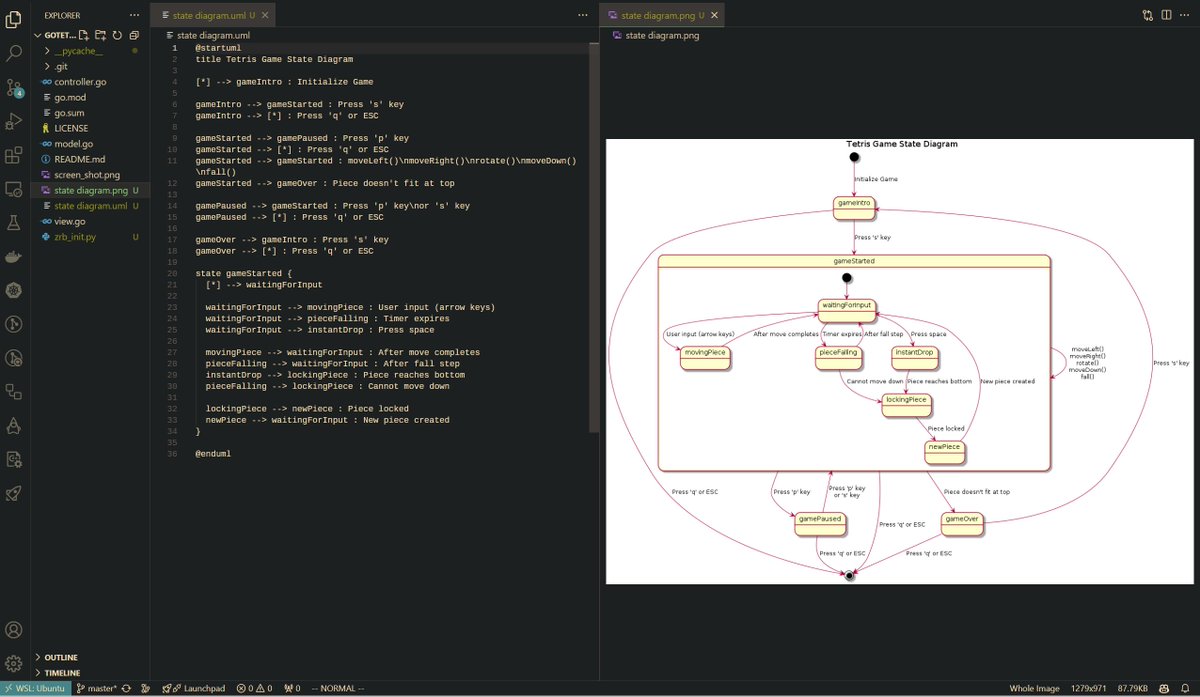Screen dimensions: 1200x697
Task: Close the state diagram.png tab
Action: (x=715, y=16)
